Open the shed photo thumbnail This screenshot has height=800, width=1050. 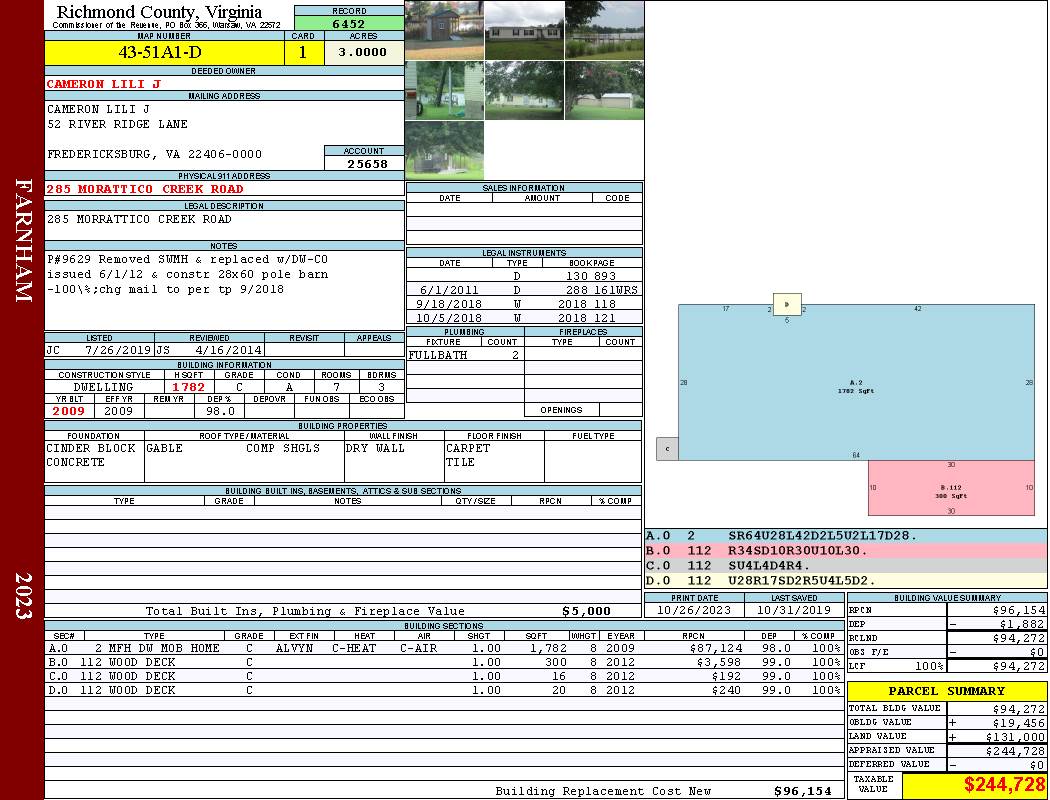tap(444, 30)
